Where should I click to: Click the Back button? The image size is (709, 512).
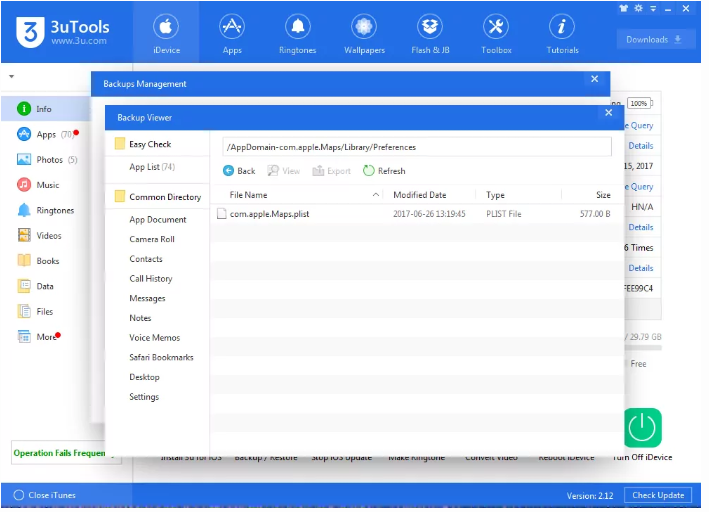pyautogui.click(x=239, y=171)
